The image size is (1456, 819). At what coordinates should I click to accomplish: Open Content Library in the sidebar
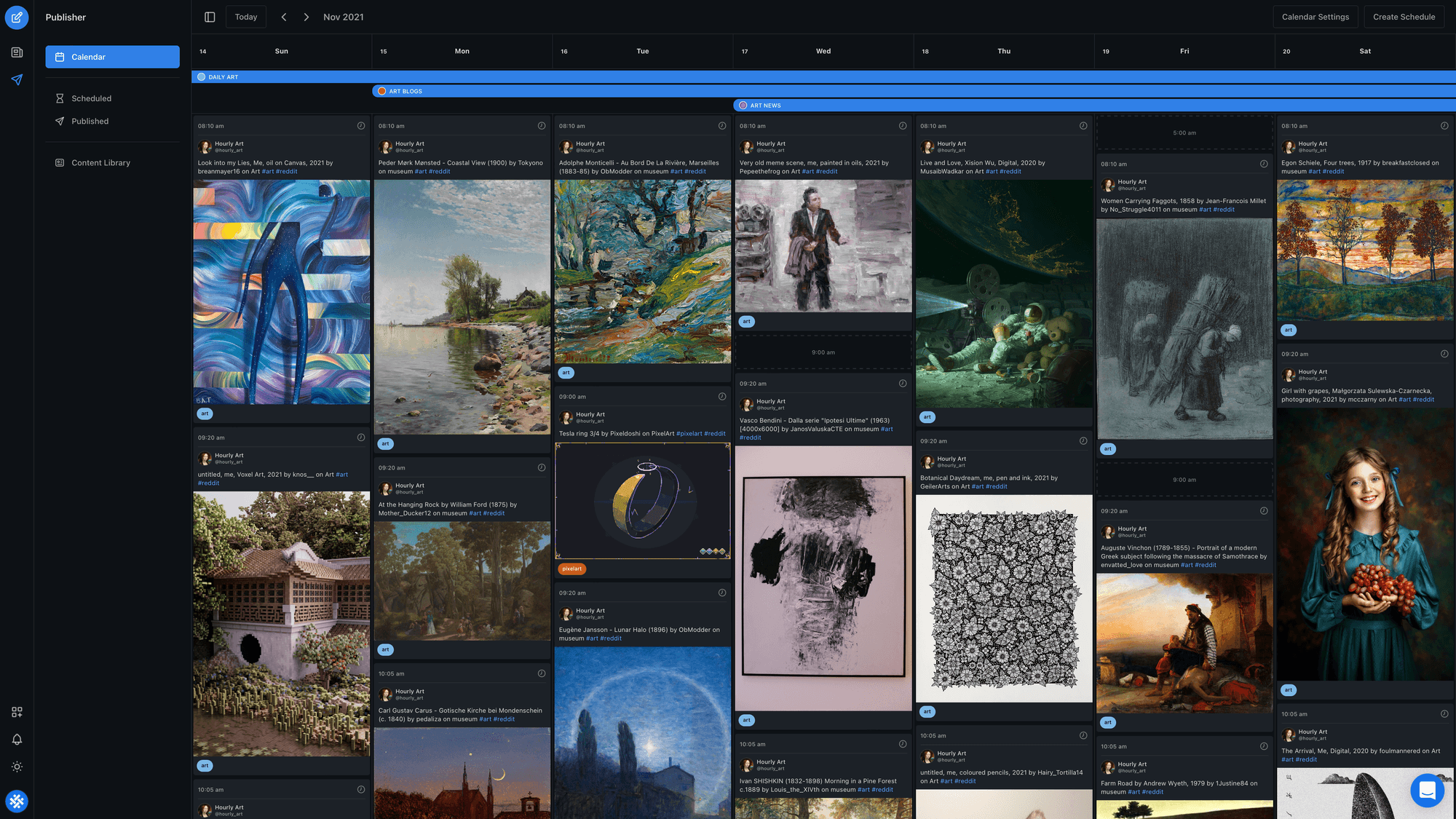click(100, 163)
